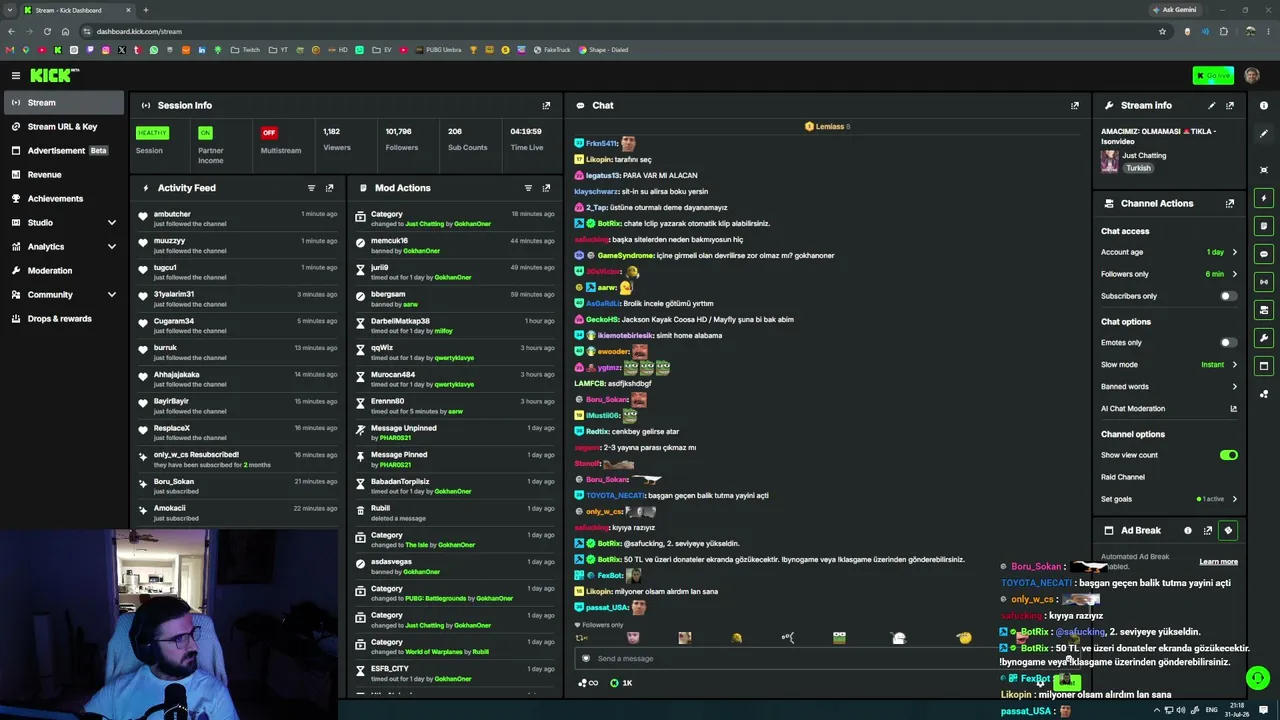Screen dimensions: 1280x720
Task: Open the Twitch bookmarks folder
Action: click(x=245, y=50)
